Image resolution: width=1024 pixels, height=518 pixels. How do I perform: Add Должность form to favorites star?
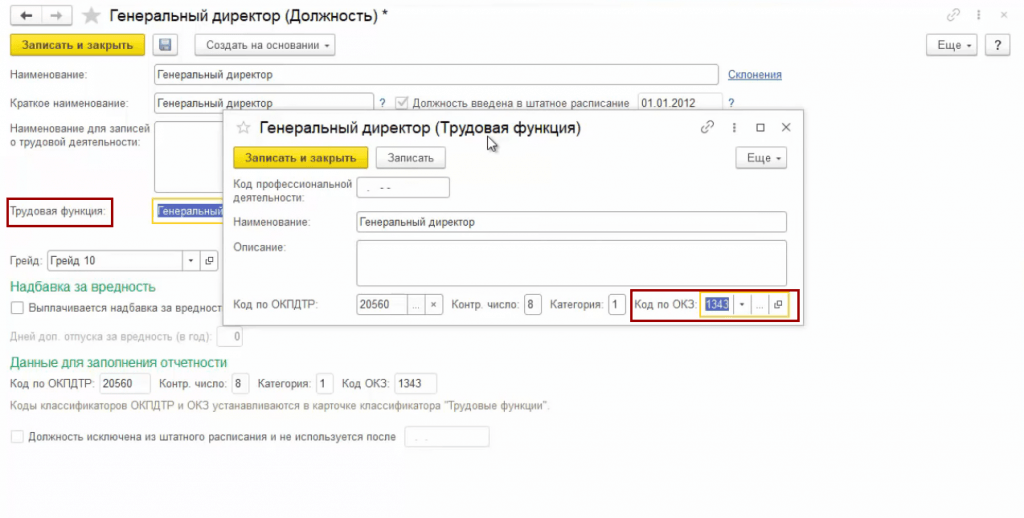(x=91, y=16)
